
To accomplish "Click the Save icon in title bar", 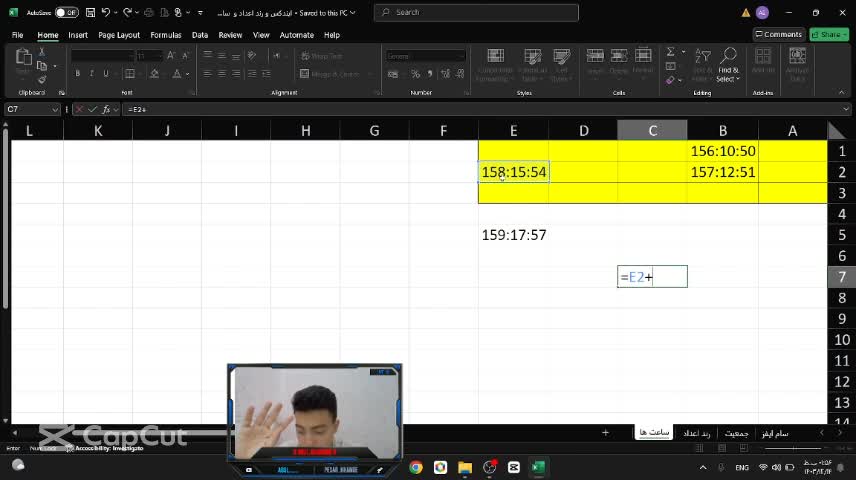I will click(91, 13).
